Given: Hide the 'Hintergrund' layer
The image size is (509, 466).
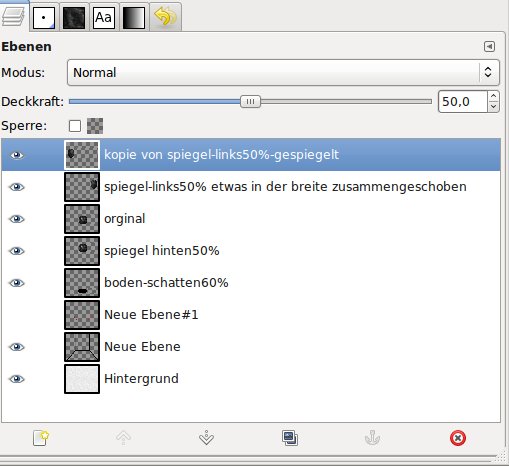Looking at the screenshot, I should pos(17,379).
